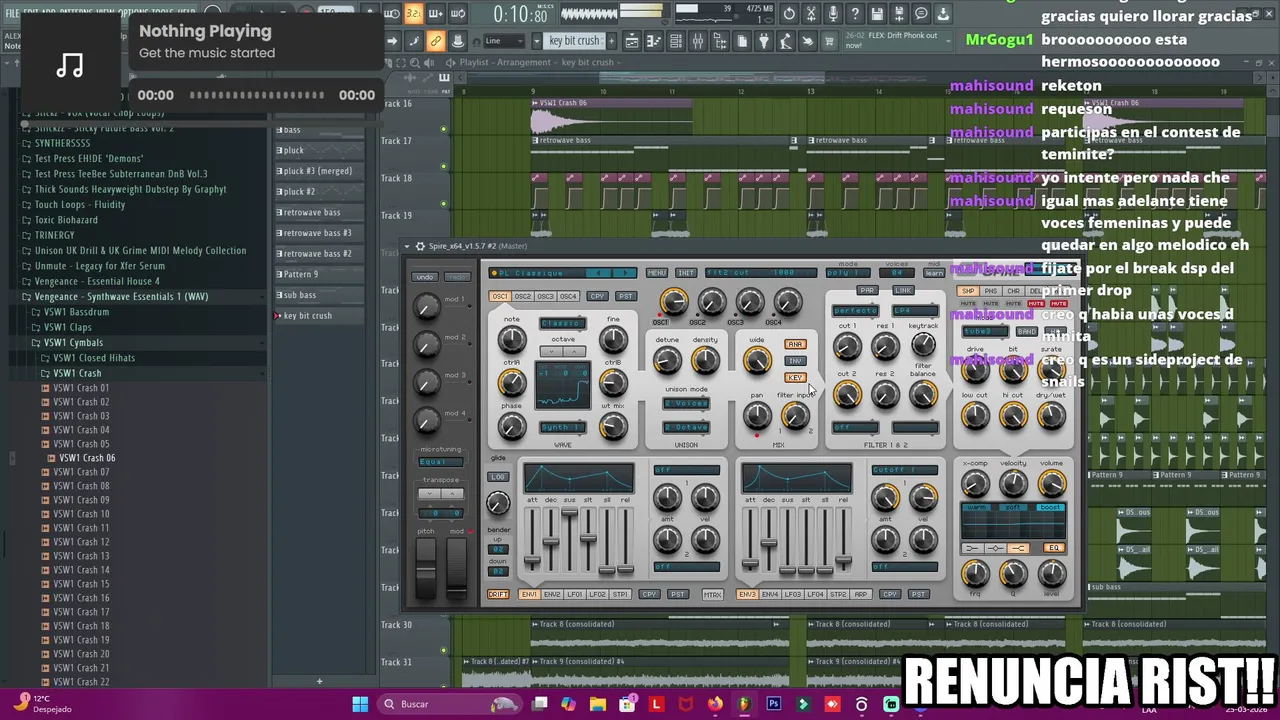Open the MTRX matrix button
Image resolution: width=1280 pixels, height=720 pixels.
tap(713, 594)
